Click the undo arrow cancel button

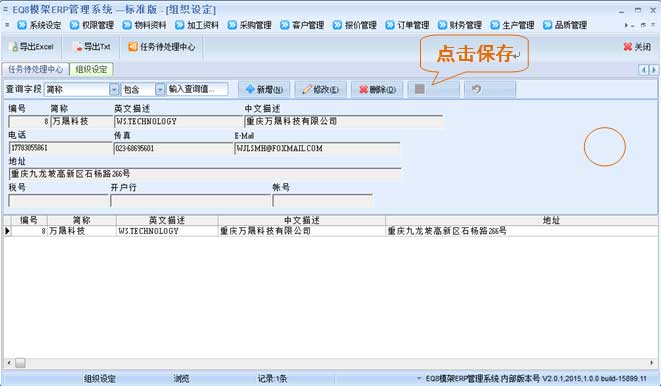click(490, 89)
